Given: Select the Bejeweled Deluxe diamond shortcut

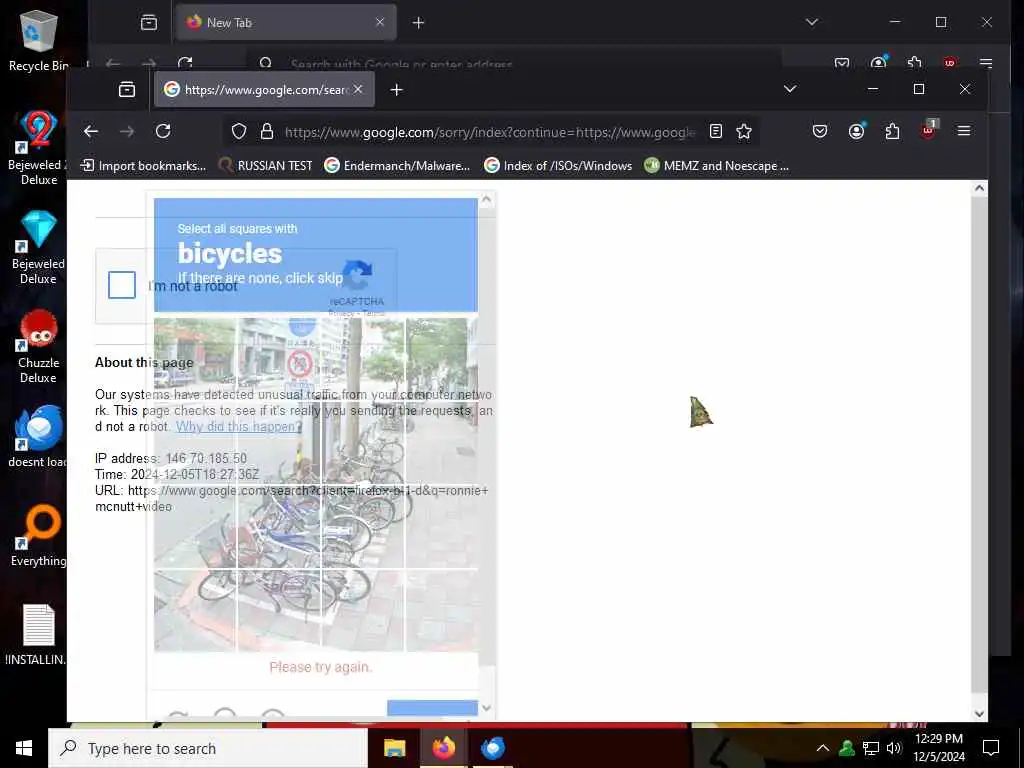Looking at the screenshot, I should [x=39, y=248].
